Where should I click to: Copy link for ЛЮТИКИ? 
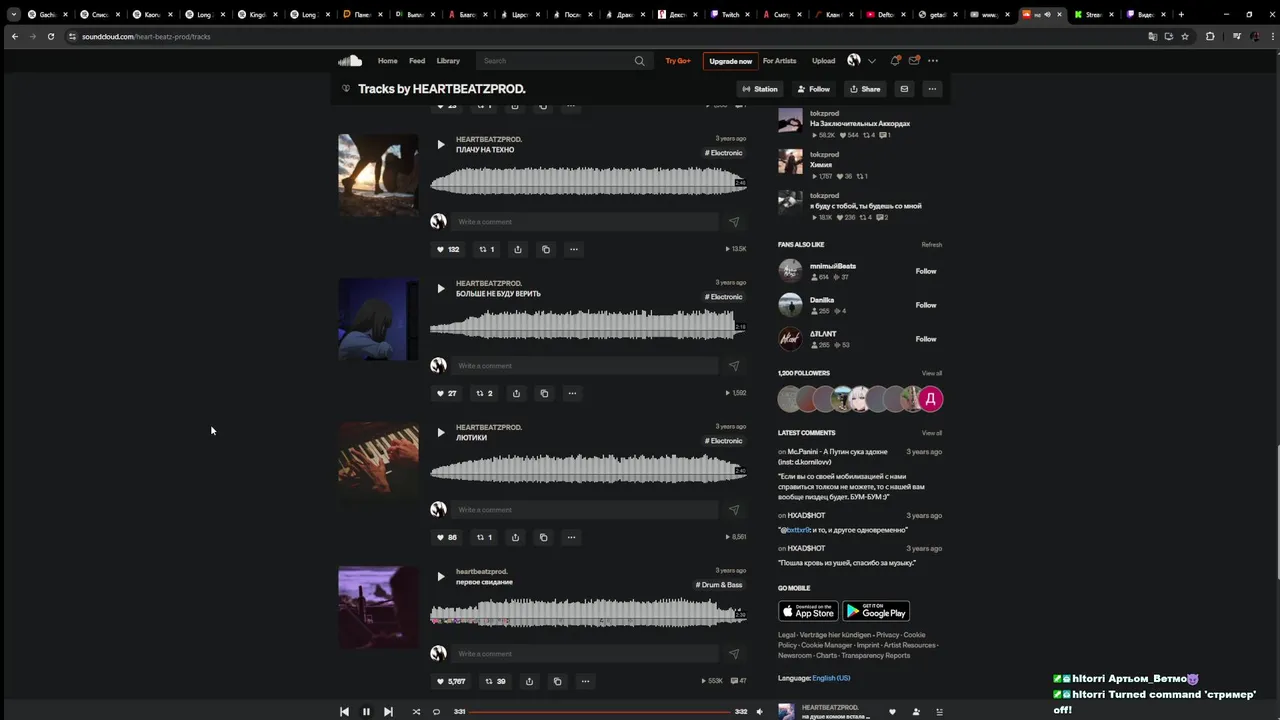[x=543, y=537]
